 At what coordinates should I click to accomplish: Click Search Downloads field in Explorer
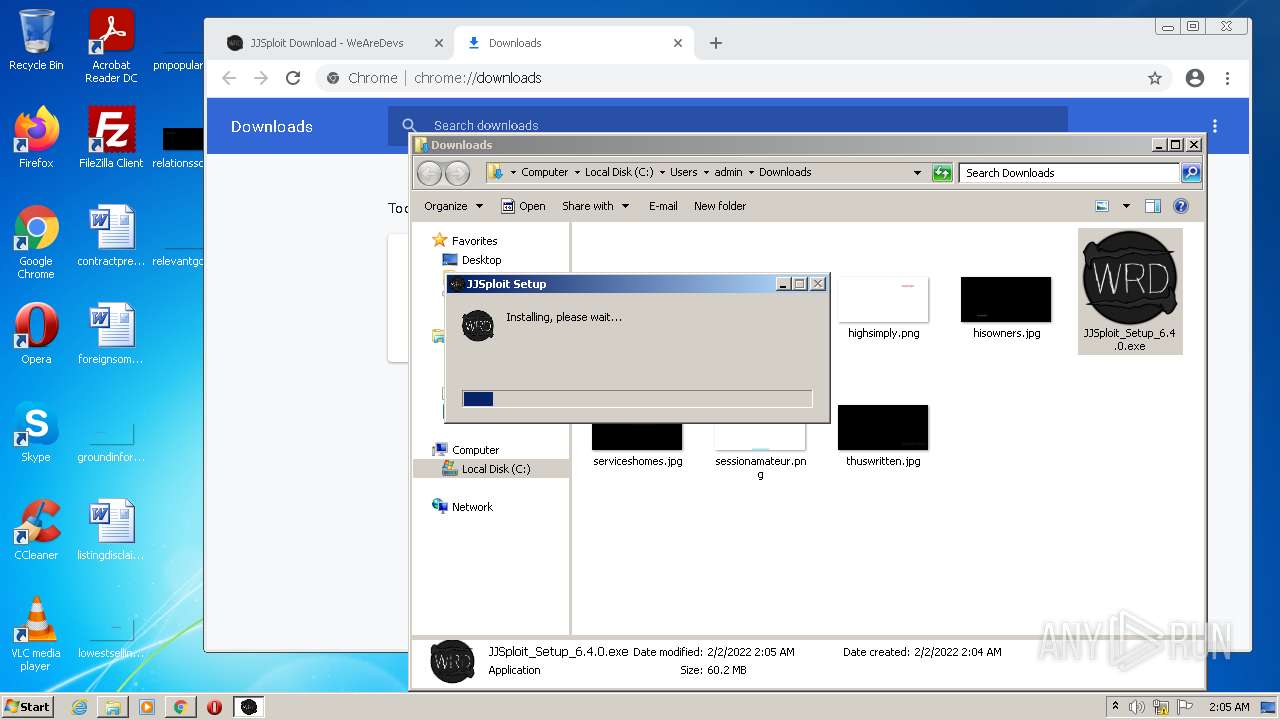(x=1068, y=173)
